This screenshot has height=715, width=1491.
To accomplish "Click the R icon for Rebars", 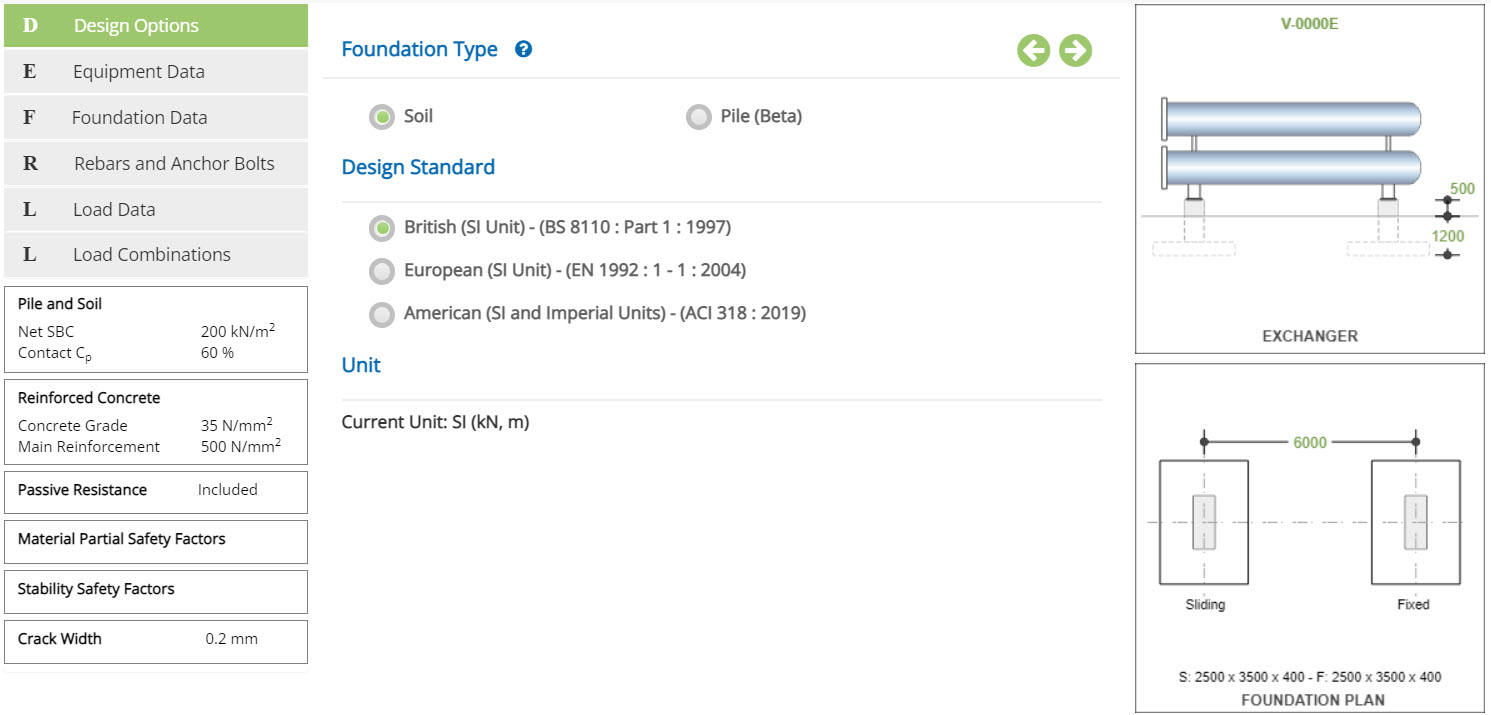I will 30,164.
